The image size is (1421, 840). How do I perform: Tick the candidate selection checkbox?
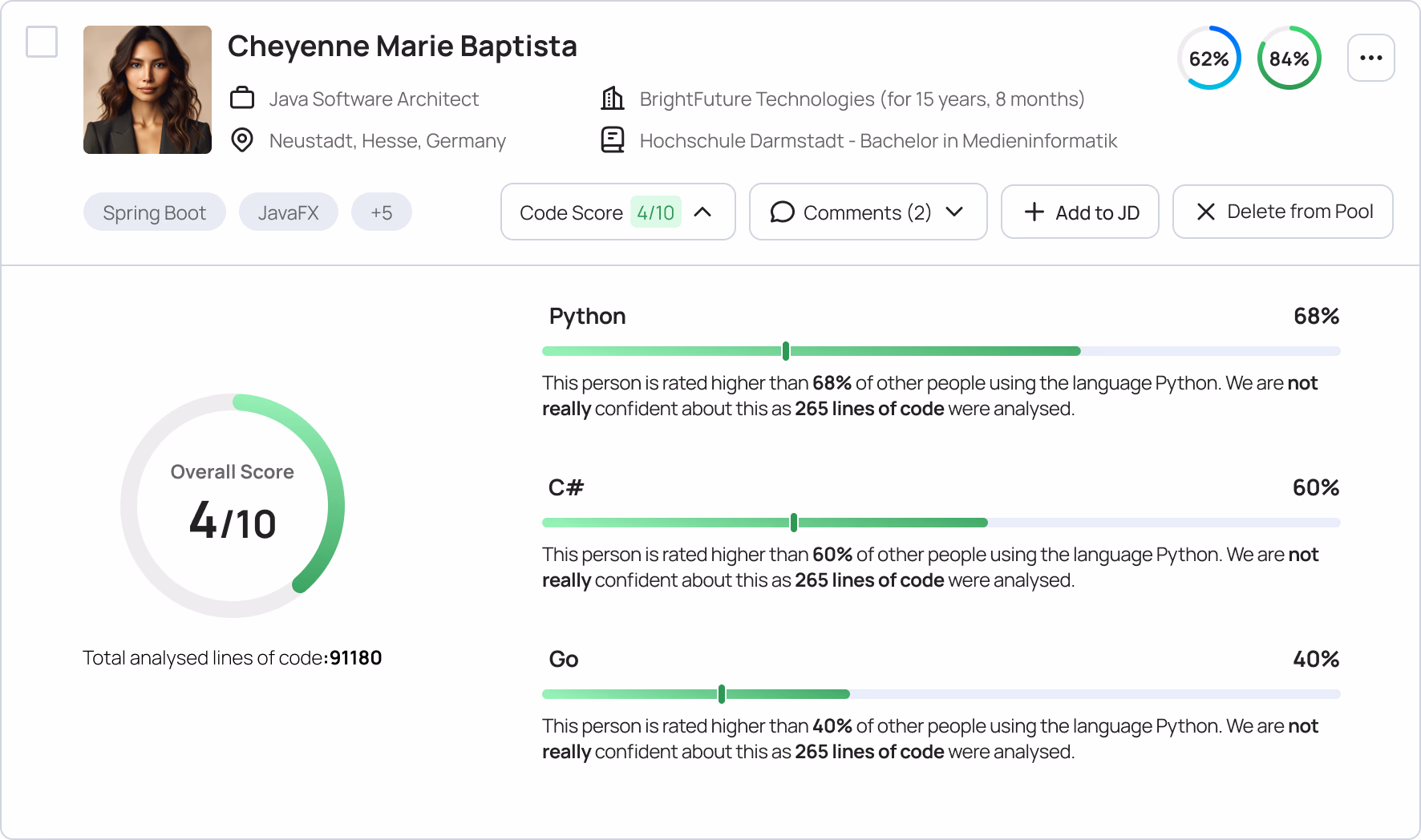pos(42,42)
